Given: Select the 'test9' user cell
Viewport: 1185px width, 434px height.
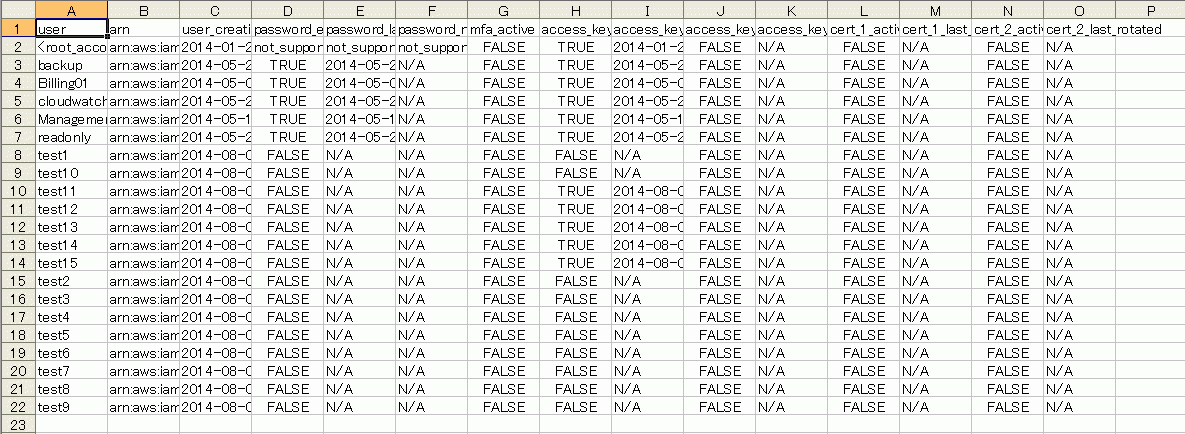Looking at the screenshot, I should coord(71,408).
